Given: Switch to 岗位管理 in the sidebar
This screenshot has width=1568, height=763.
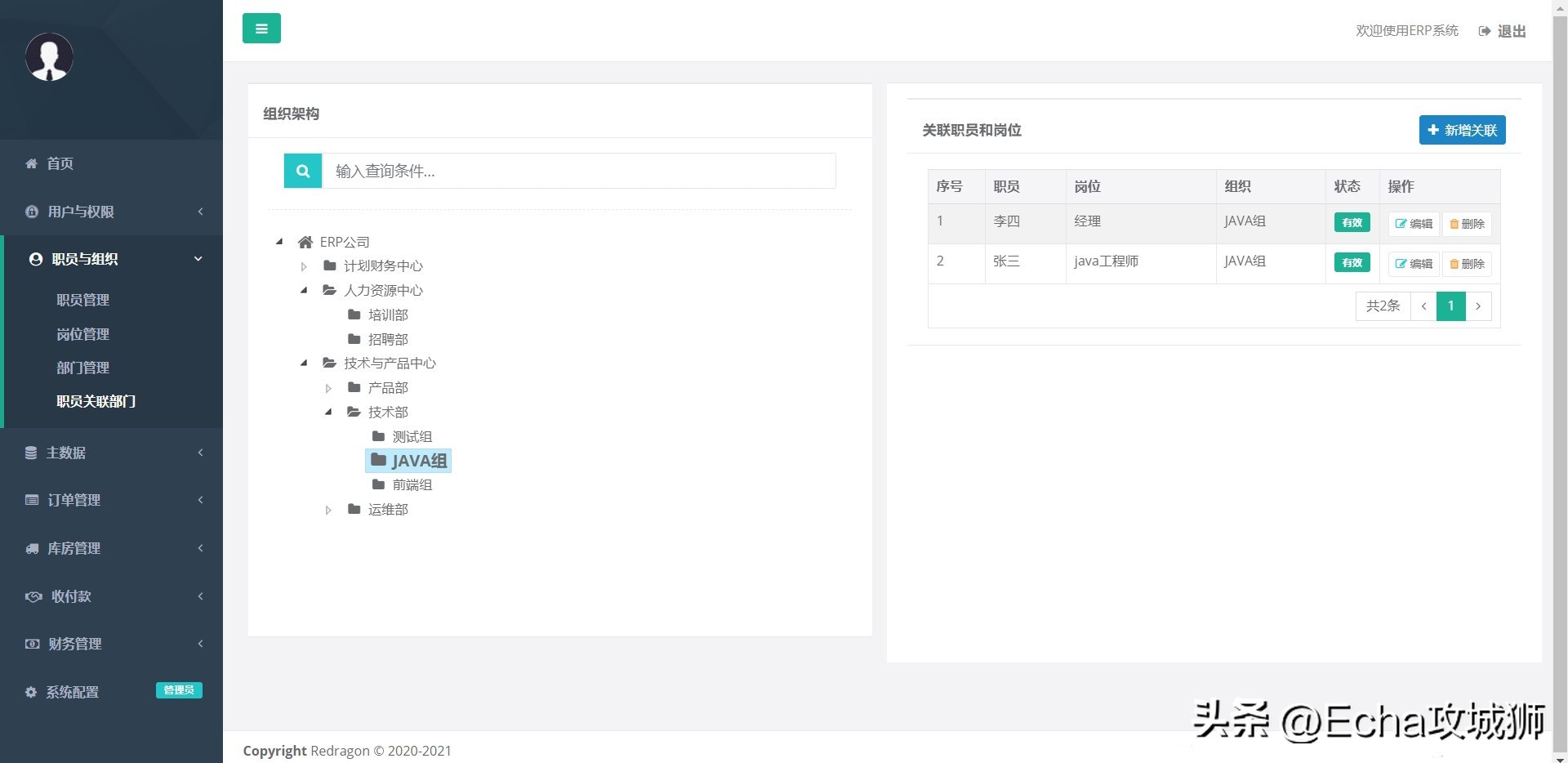Looking at the screenshot, I should [x=82, y=334].
